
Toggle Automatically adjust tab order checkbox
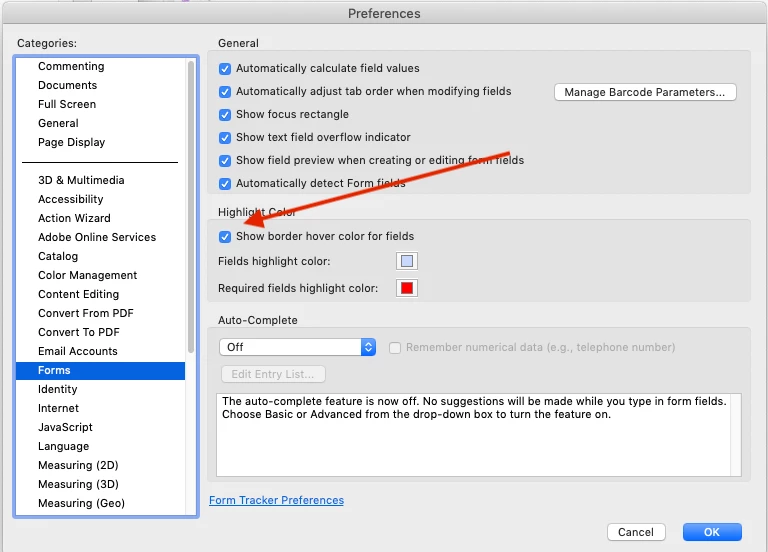coord(225,92)
